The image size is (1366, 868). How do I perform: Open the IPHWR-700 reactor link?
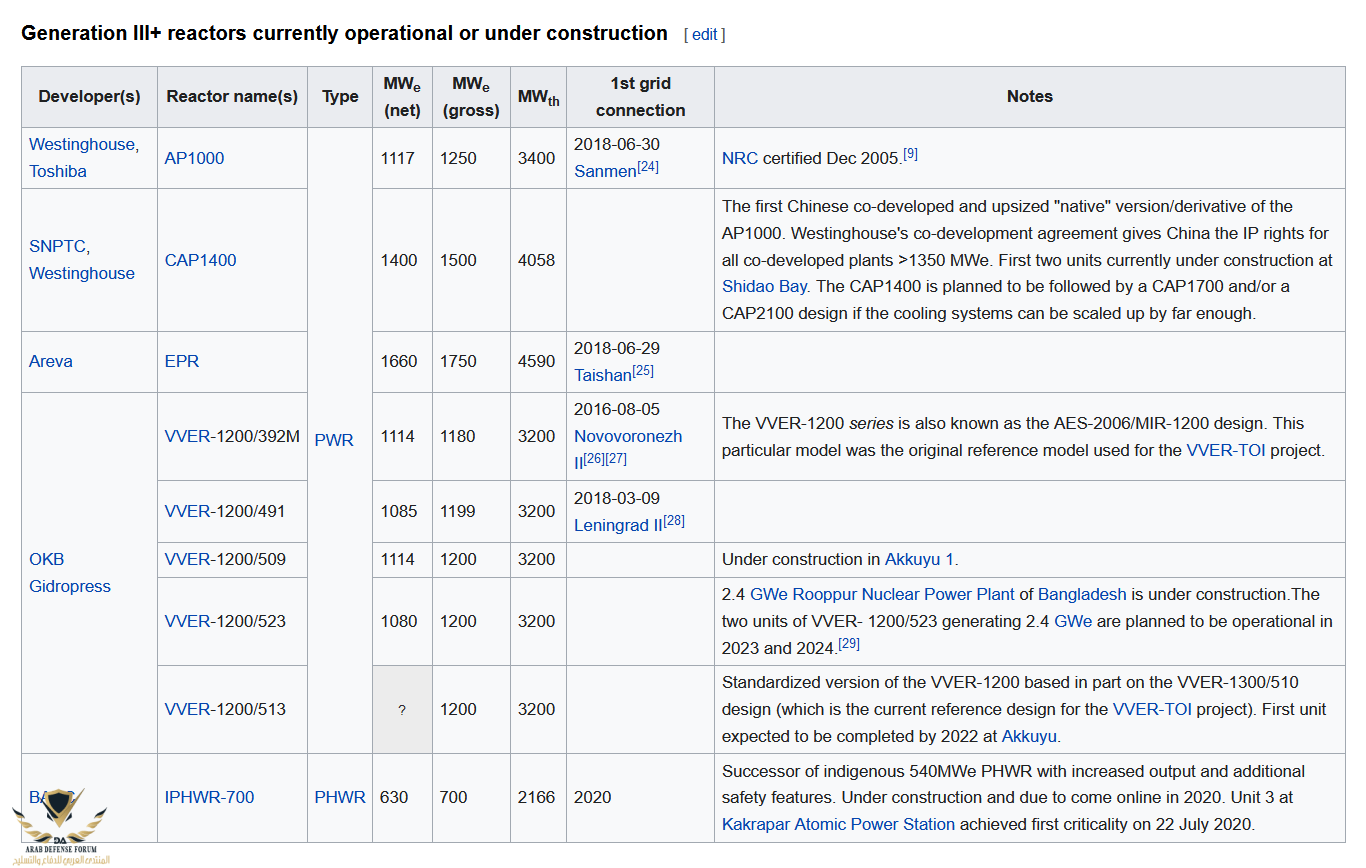209,797
